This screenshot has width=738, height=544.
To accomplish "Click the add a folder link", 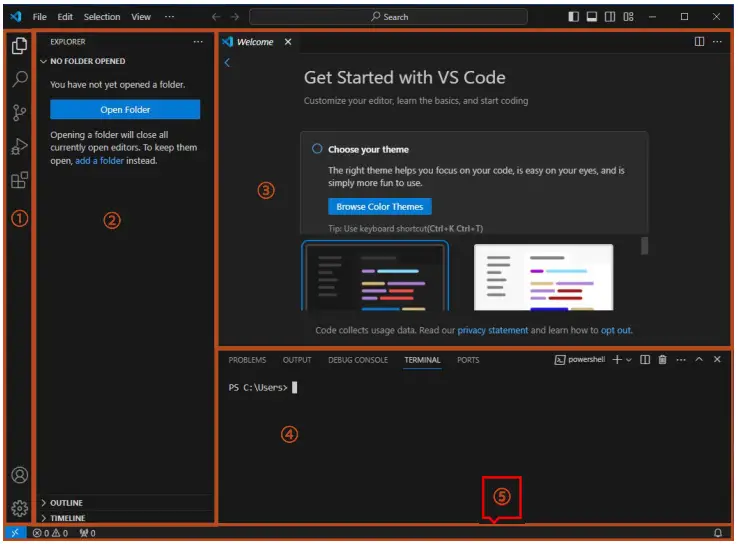I will [99, 160].
